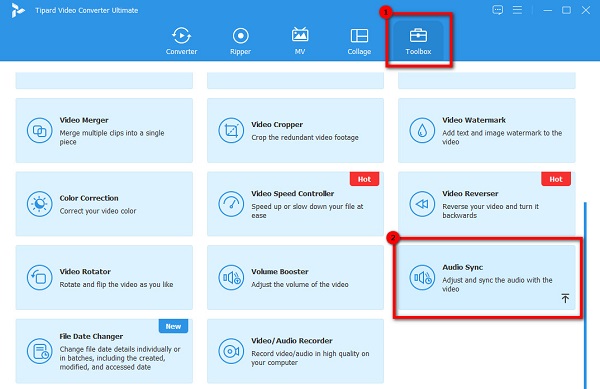Click the Video Rotator rotate icon

pos(39,277)
